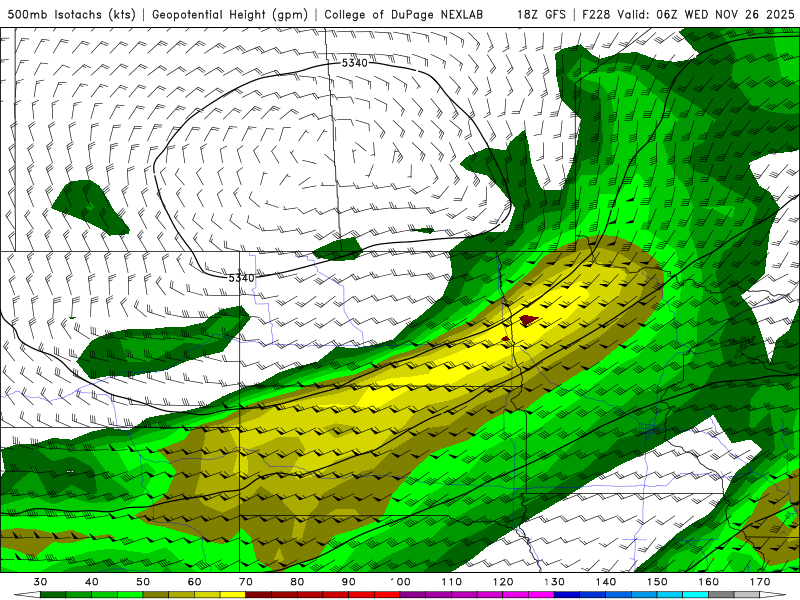Click the '150' value on the color scale

tap(657, 582)
